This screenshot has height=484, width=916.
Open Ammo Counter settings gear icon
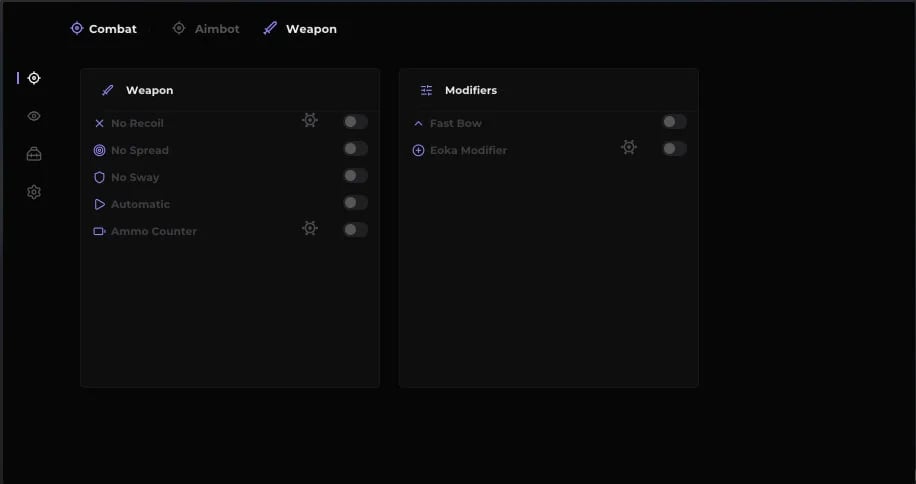coord(310,228)
